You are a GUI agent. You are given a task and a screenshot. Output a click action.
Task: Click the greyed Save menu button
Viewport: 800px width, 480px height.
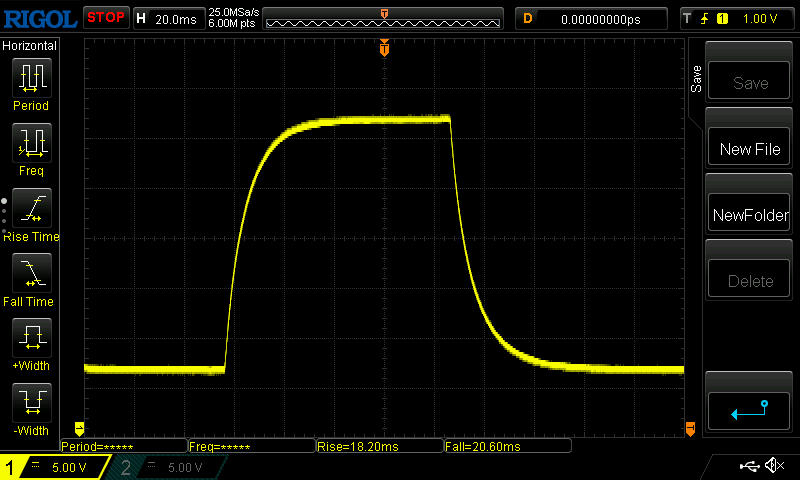pyautogui.click(x=749, y=81)
